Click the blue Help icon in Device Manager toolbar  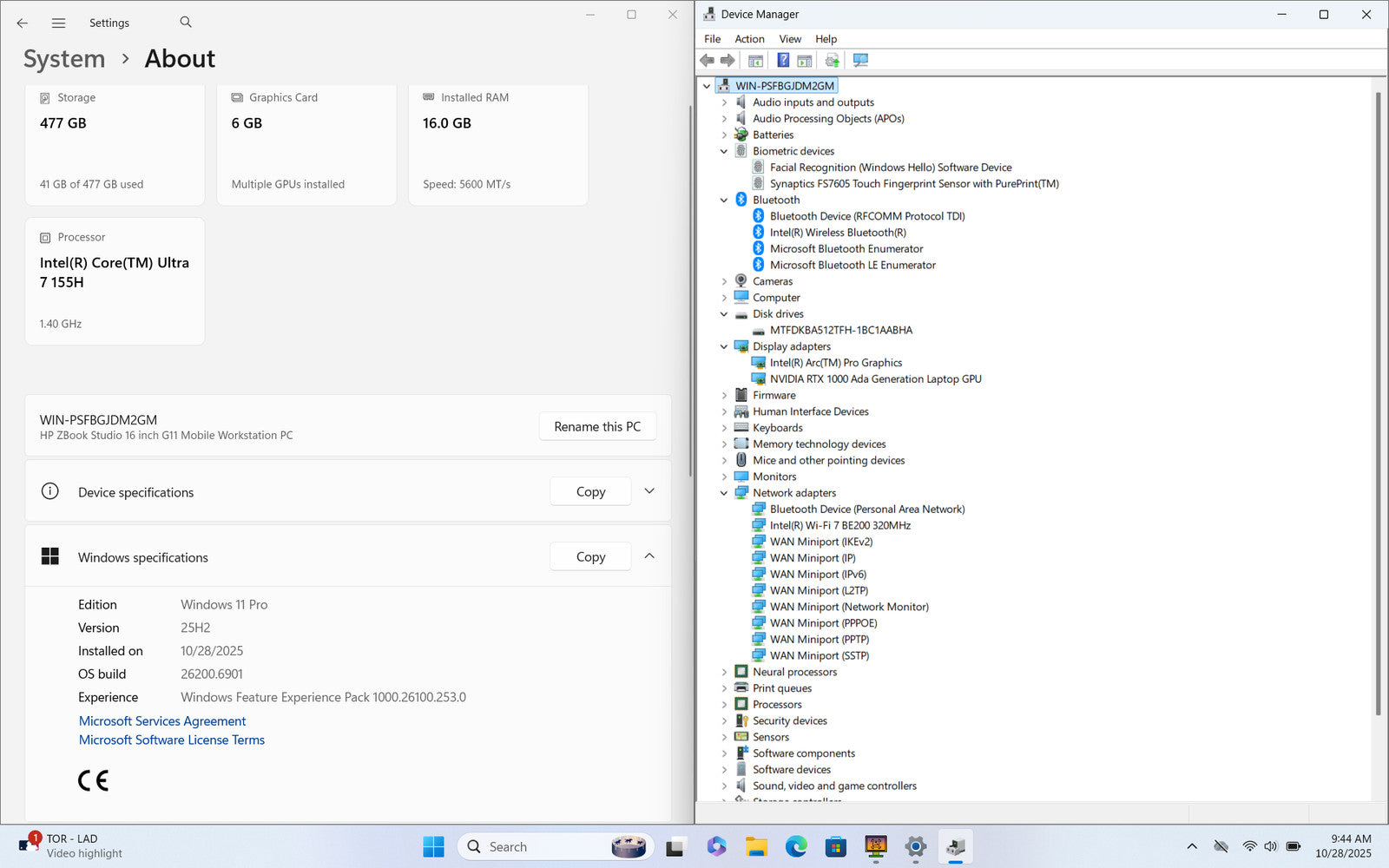point(783,60)
